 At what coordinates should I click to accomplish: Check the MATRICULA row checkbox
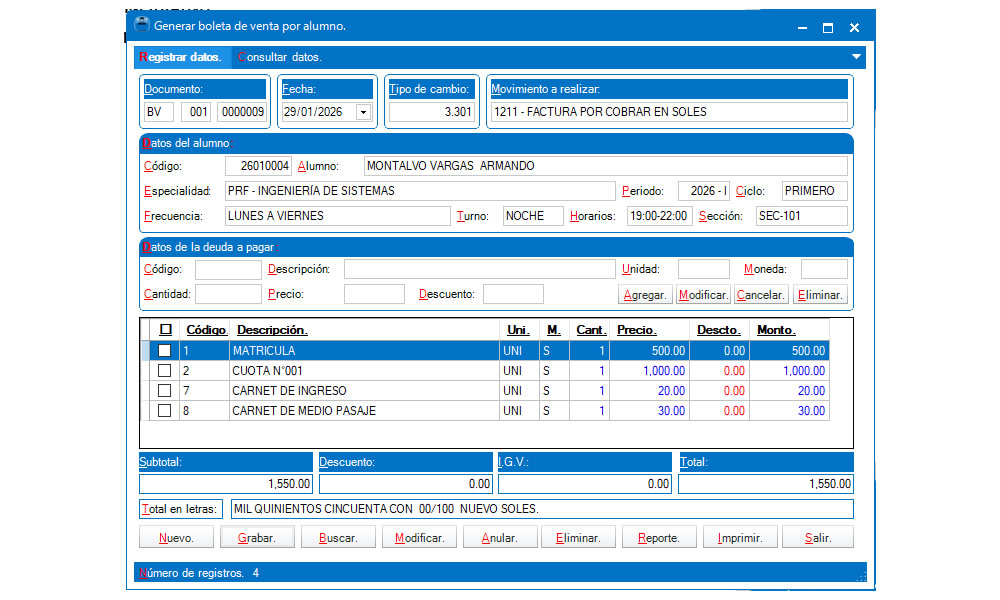165,351
